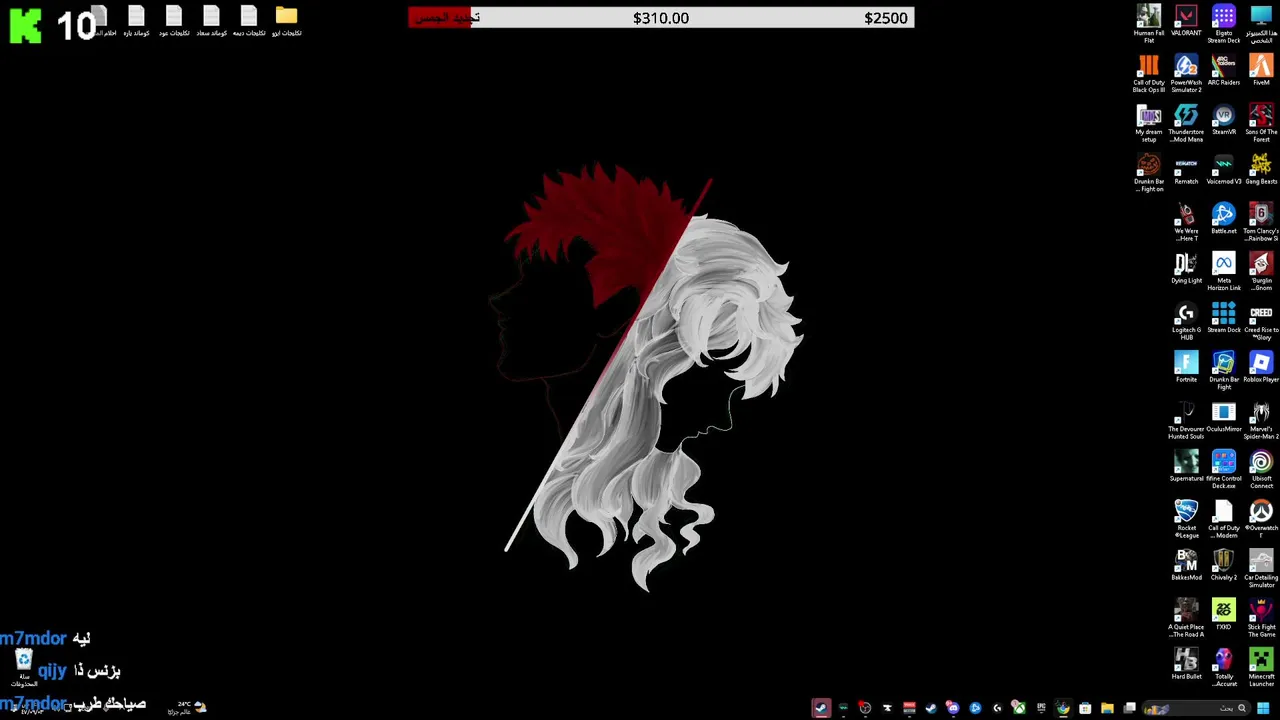Select the Drunken Bar Fight on pumpkin icon
The image size is (1280, 720).
[x=1149, y=173]
